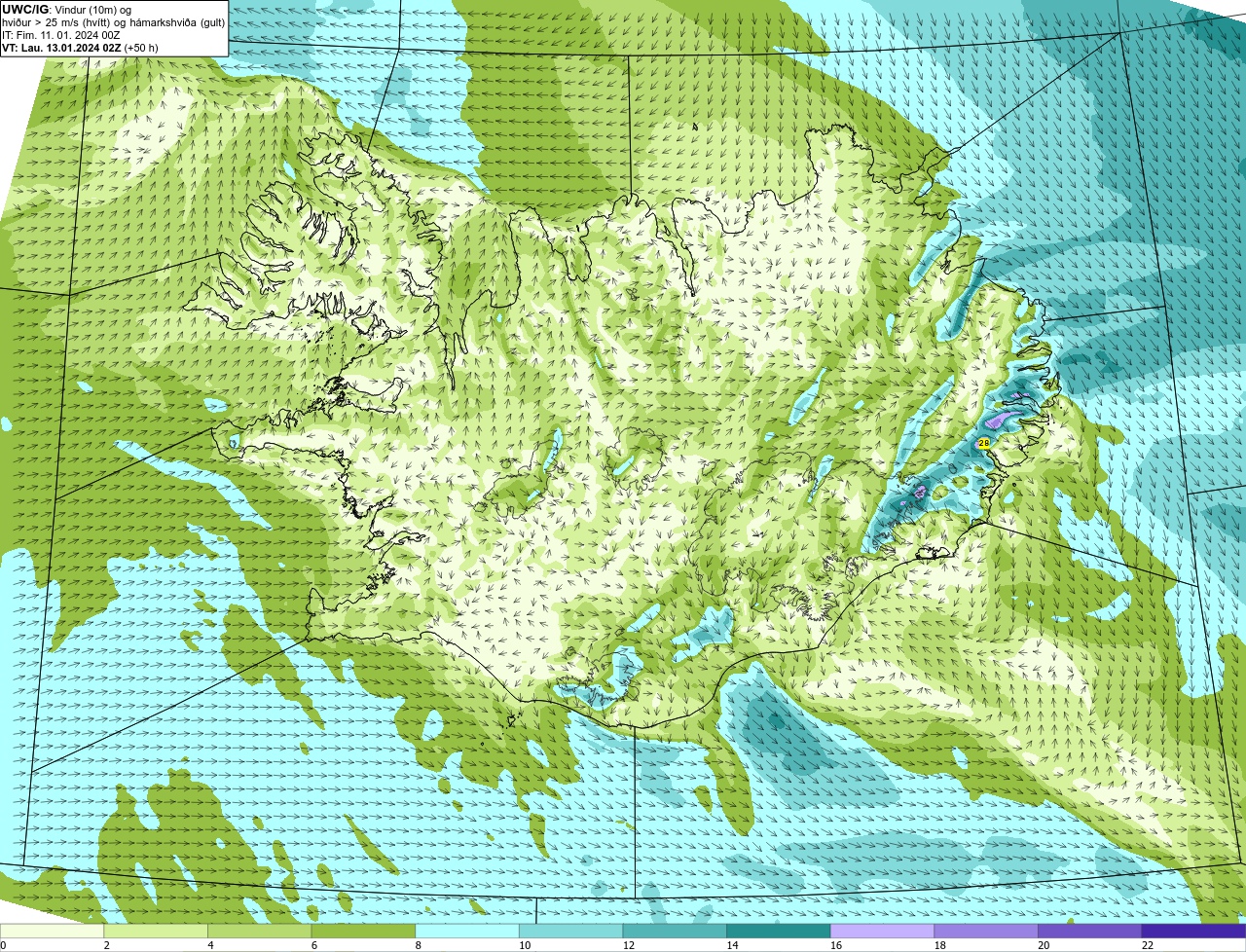
Task: Click the 10–12 light teal scale swatch
Action: click(x=570, y=932)
